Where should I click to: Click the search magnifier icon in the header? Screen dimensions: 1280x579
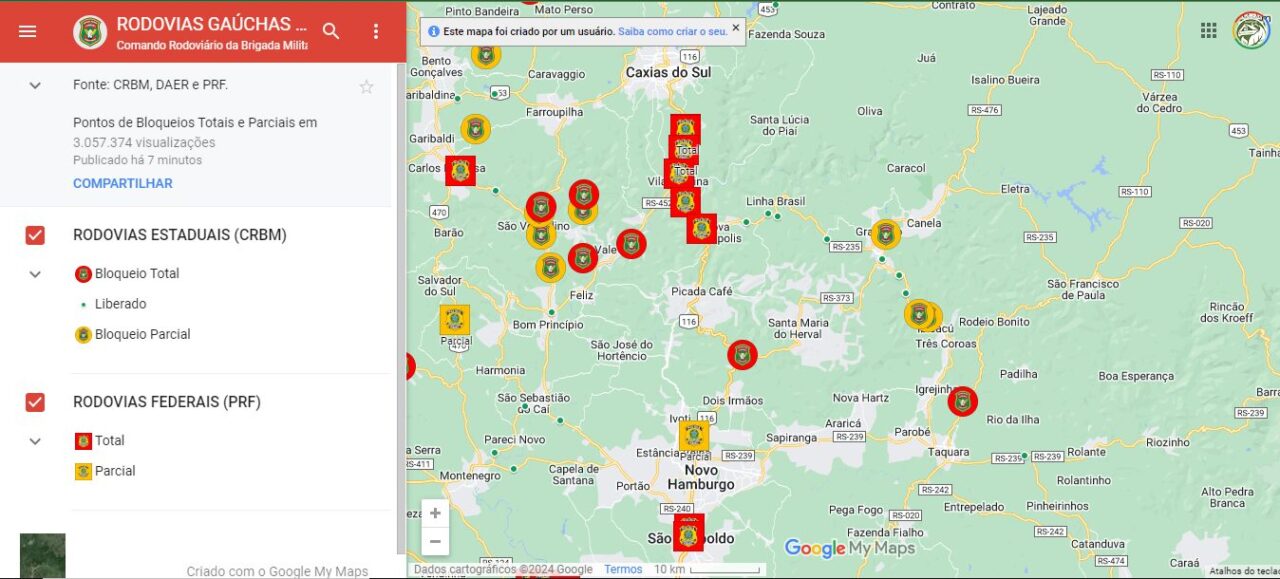pyautogui.click(x=331, y=31)
